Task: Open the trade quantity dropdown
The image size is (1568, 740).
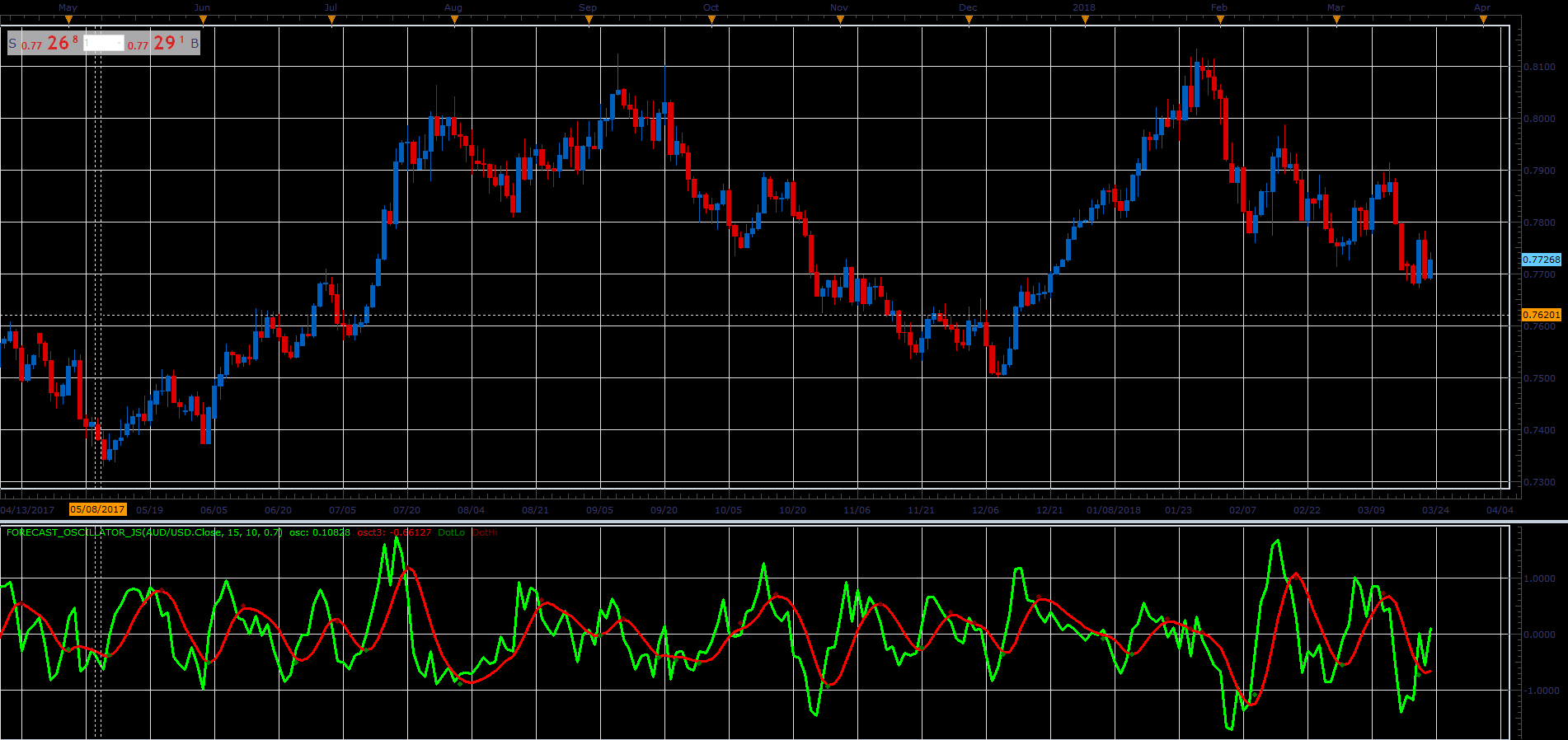Action: [104, 43]
